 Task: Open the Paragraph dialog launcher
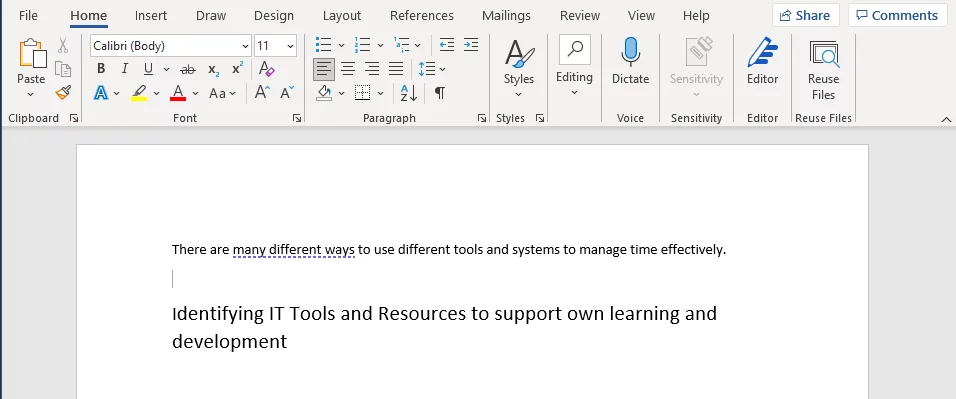482,118
